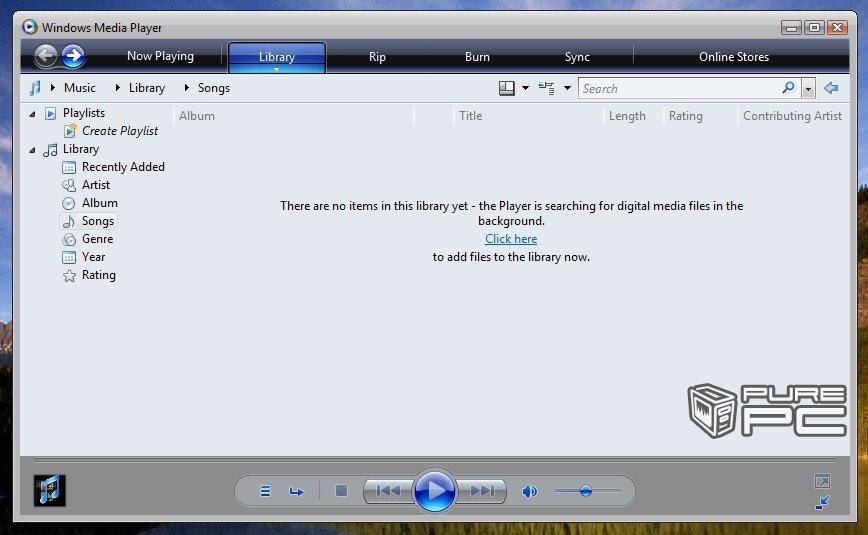
Task: Focus the Search input field
Action: click(x=680, y=89)
